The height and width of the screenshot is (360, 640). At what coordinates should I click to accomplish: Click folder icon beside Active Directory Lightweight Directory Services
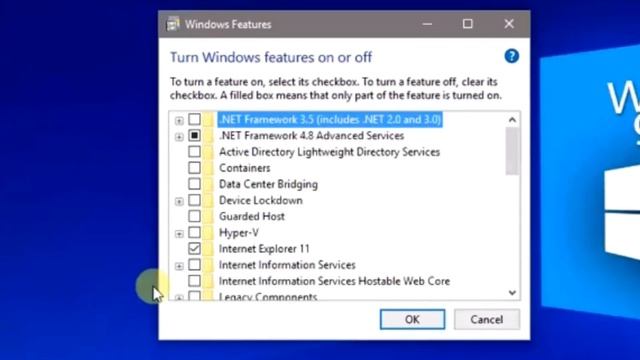(209, 152)
